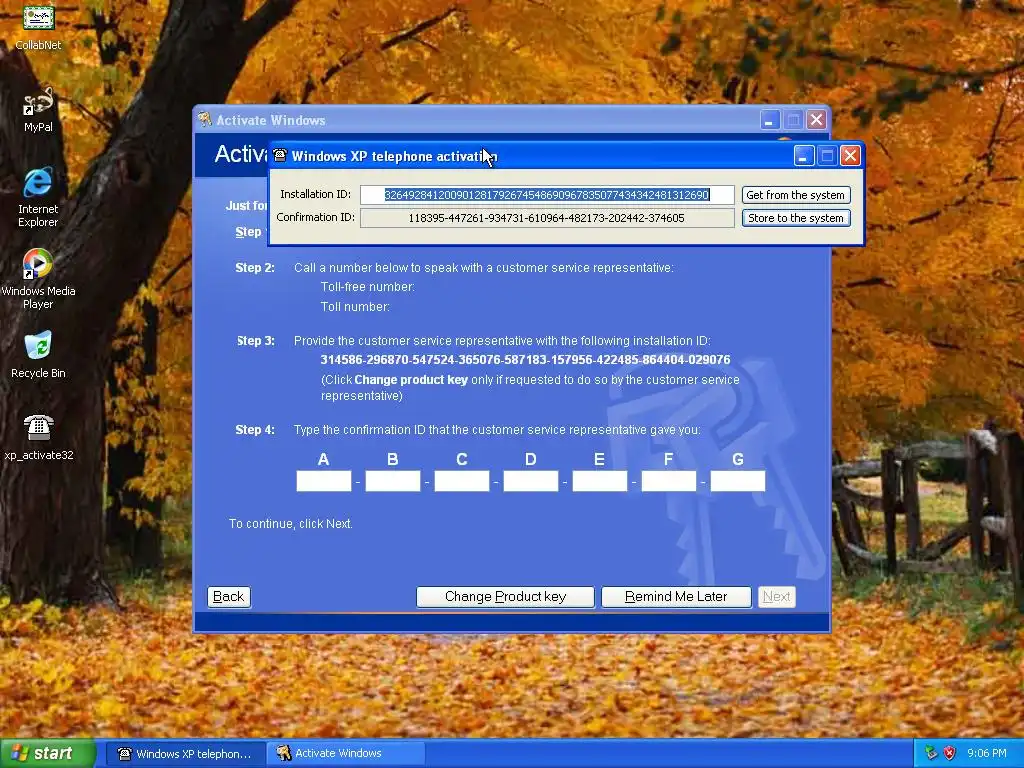
Task: Select the Internet Explorer desktop icon
Action: (38, 196)
